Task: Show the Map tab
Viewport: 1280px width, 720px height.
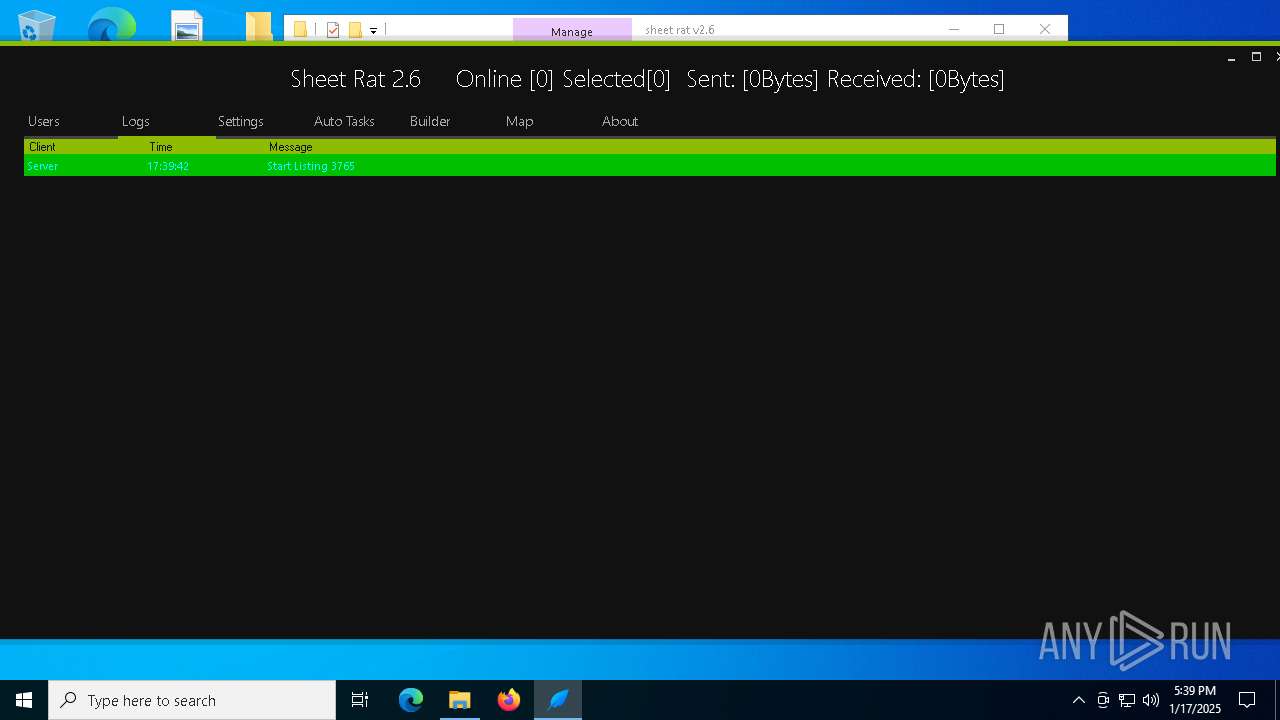Action: pyautogui.click(x=520, y=121)
